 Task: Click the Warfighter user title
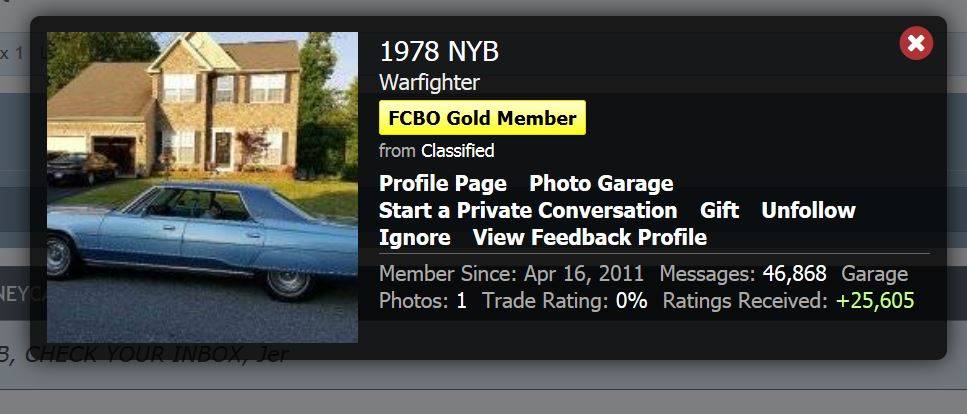pyautogui.click(x=429, y=83)
